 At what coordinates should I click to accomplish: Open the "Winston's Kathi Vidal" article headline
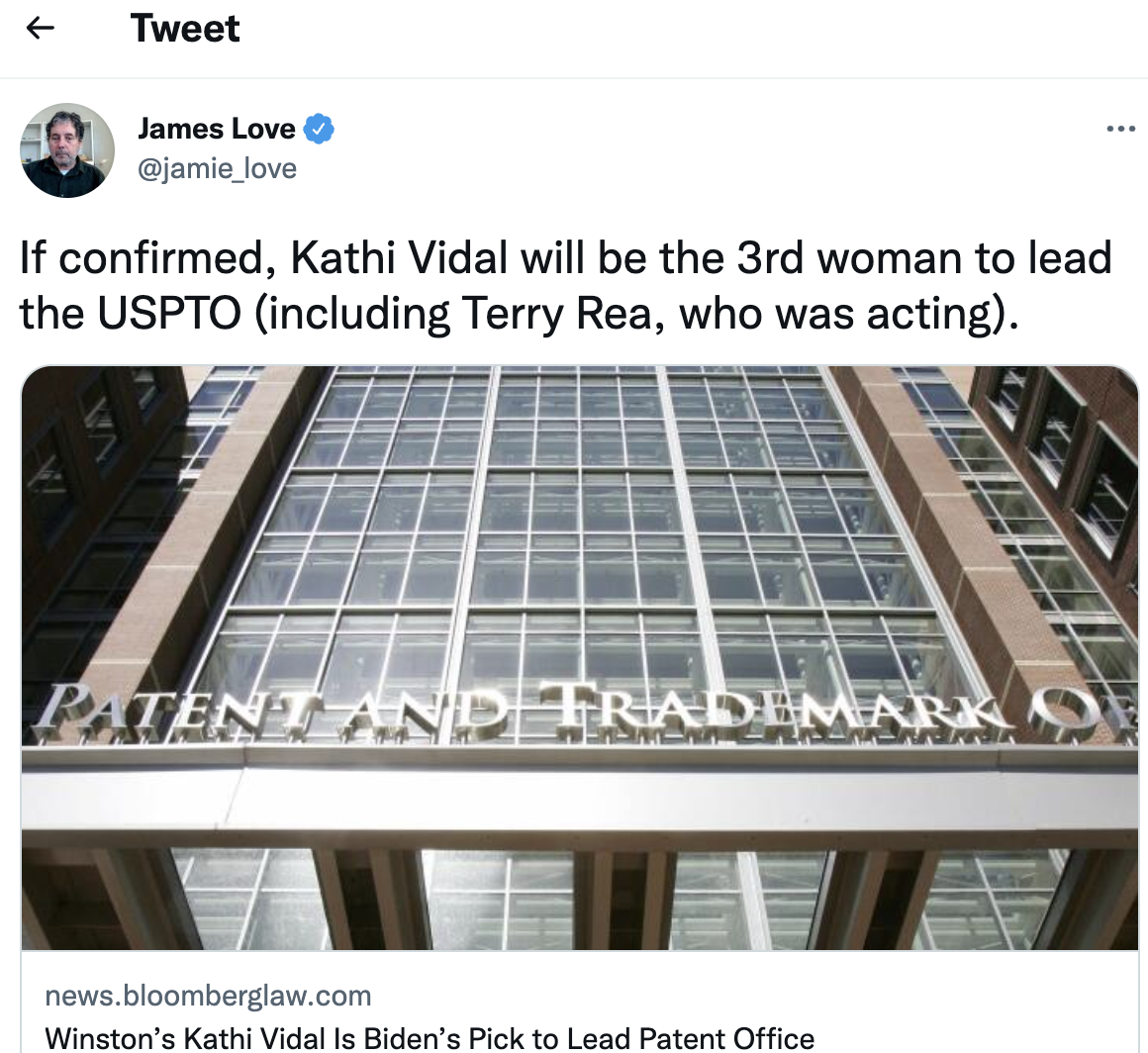click(x=430, y=1038)
